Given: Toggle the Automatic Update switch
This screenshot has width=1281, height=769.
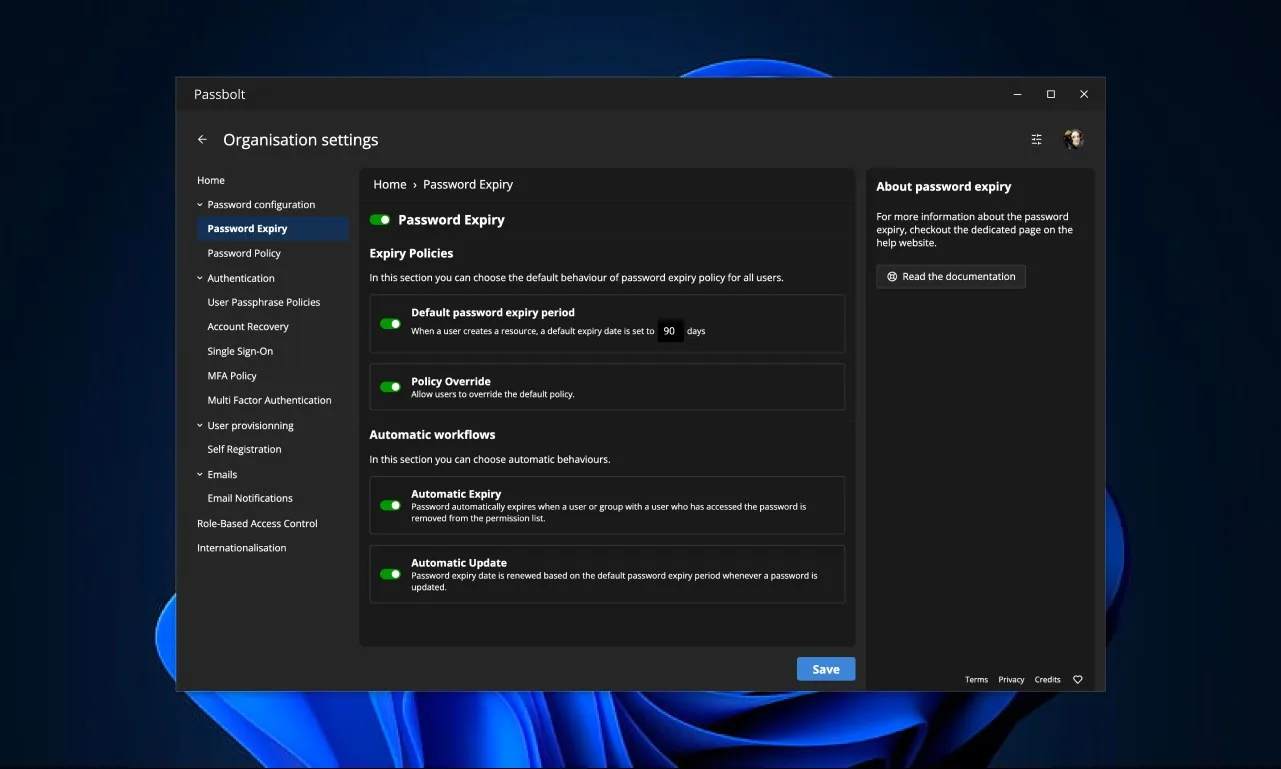Looking at the screenshot, I should click(x=390, y=574).
